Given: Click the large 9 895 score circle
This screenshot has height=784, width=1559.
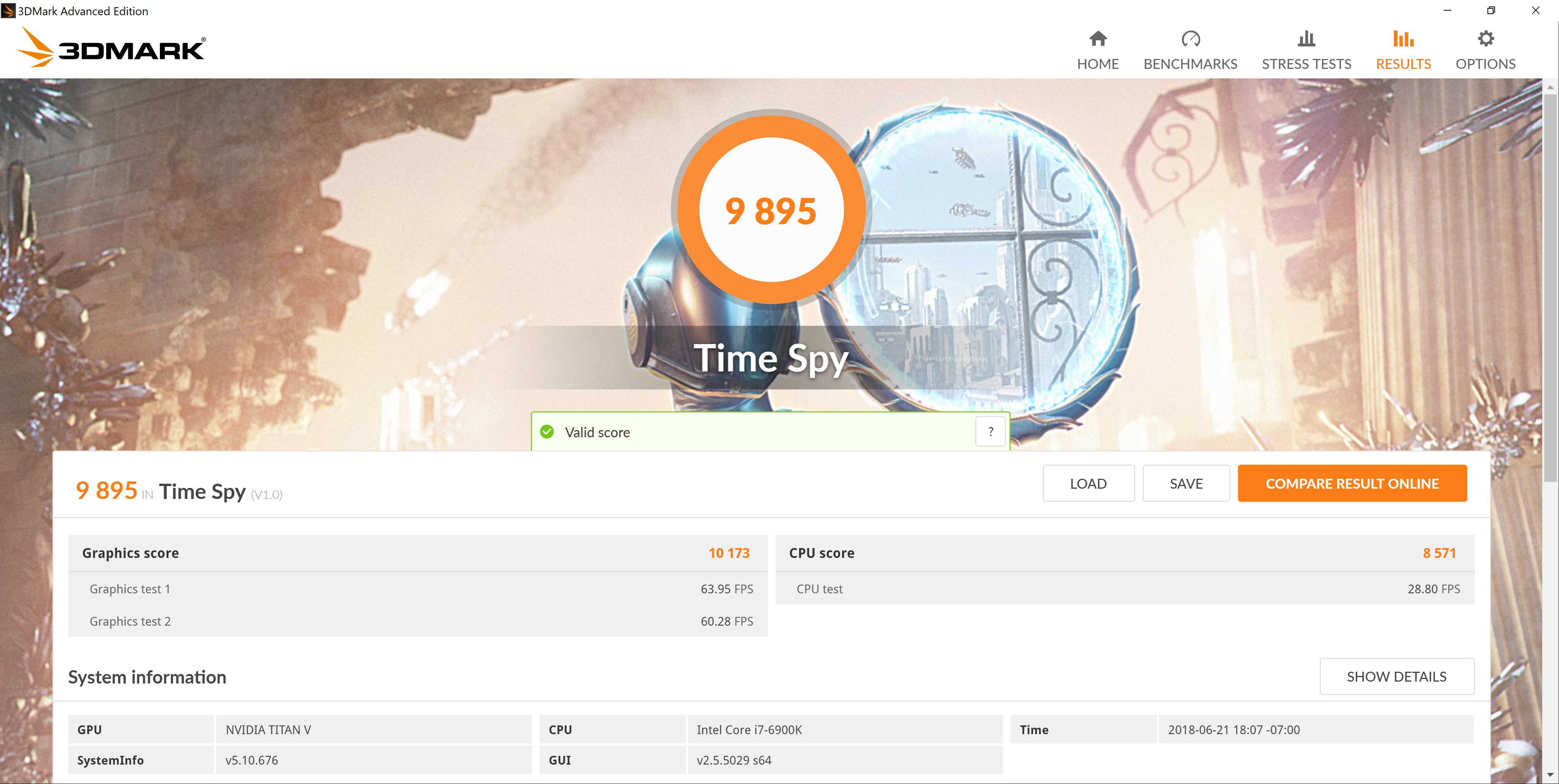Looking at the screenshot, I should (x=771, y=210).
